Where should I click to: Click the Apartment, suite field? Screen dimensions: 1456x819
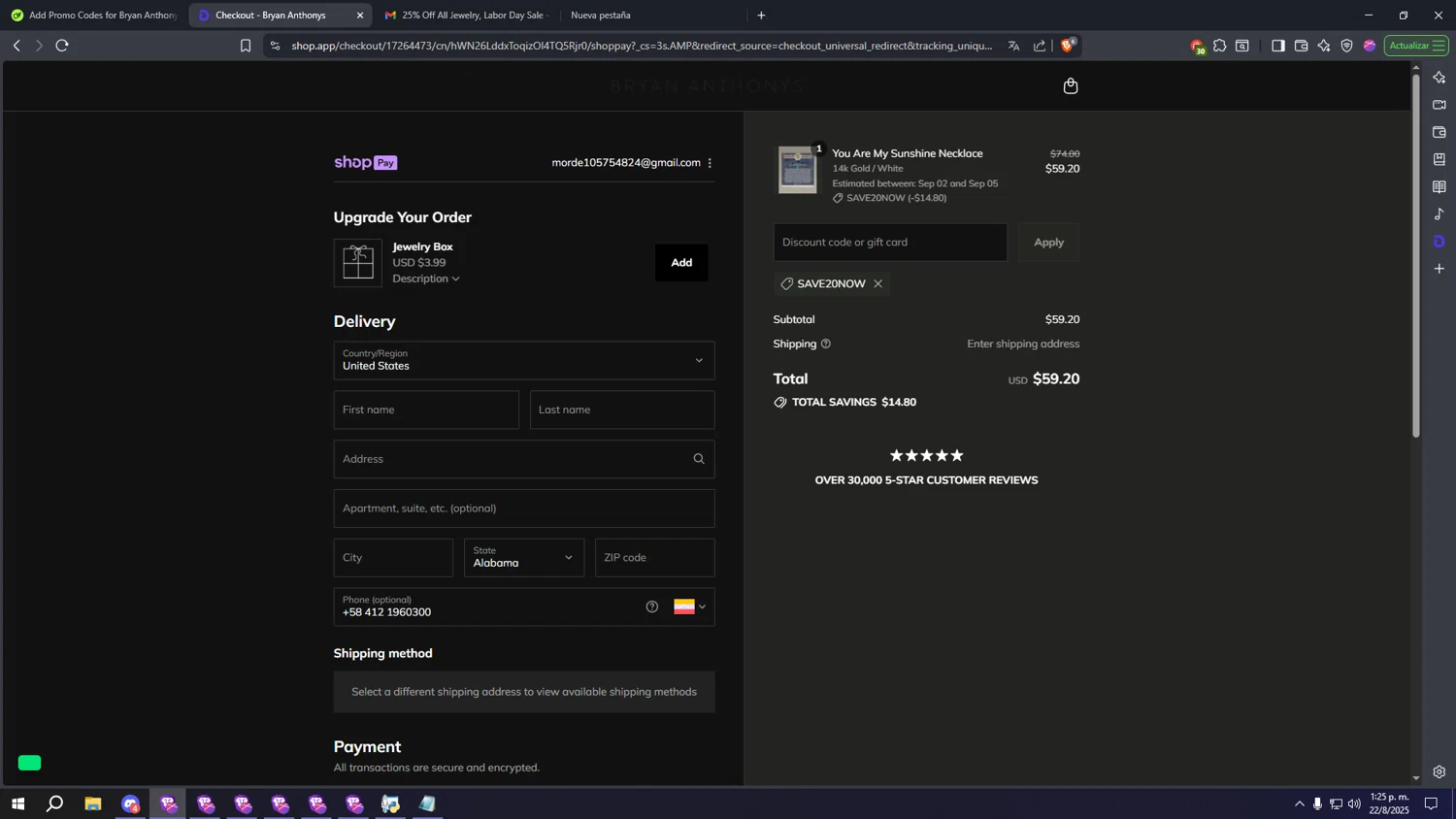[x=524, y=508]
